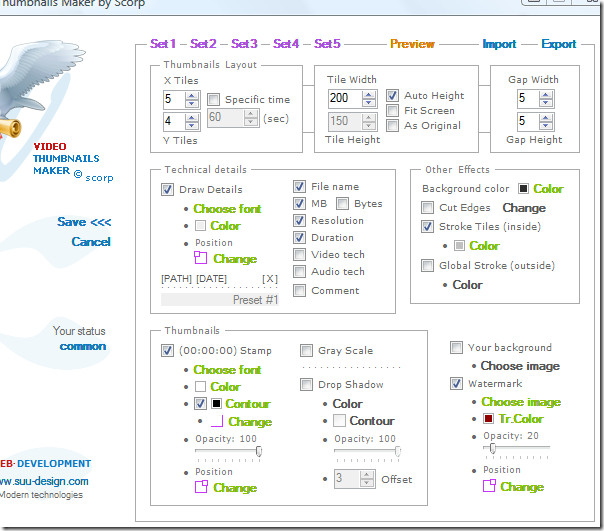Check Cut Edges option
The width and height of the screenshot is (604, 531).
(x=427, y=208)
